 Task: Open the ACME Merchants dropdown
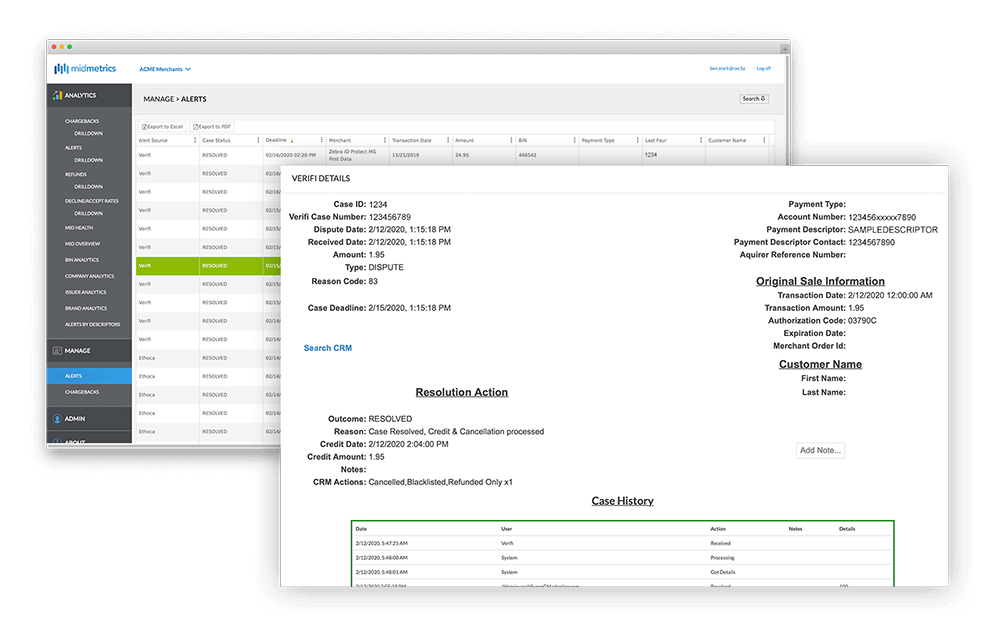[165, 69]
